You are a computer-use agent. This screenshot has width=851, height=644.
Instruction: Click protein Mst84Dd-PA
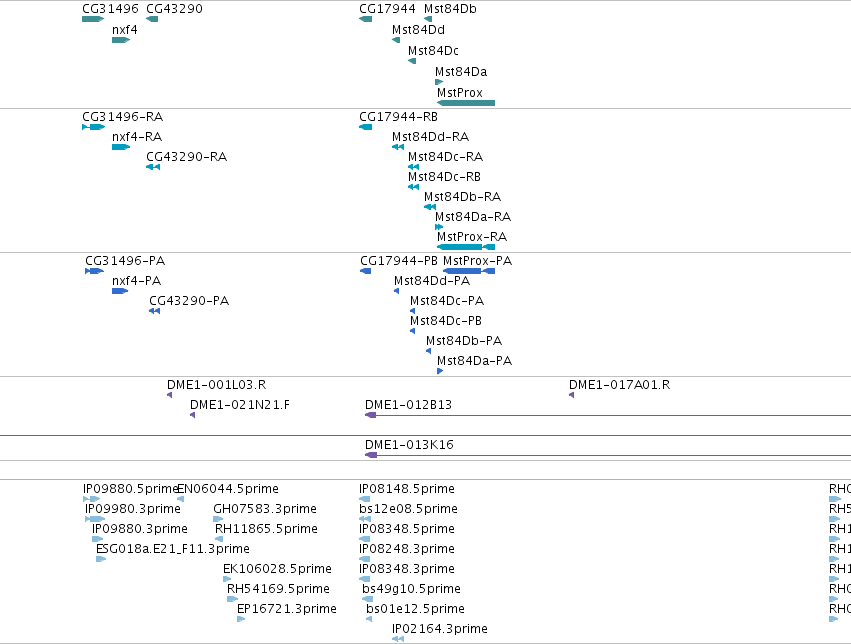coord(431,281)
